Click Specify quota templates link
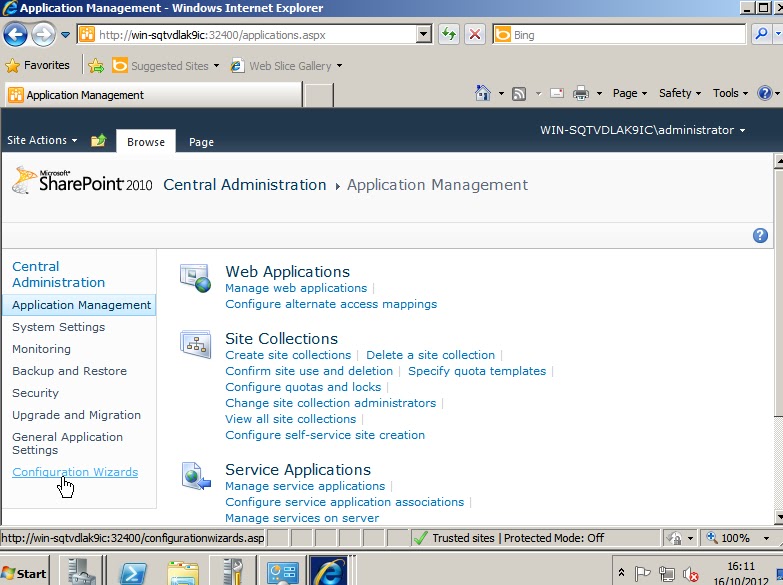 click(477, 371)
